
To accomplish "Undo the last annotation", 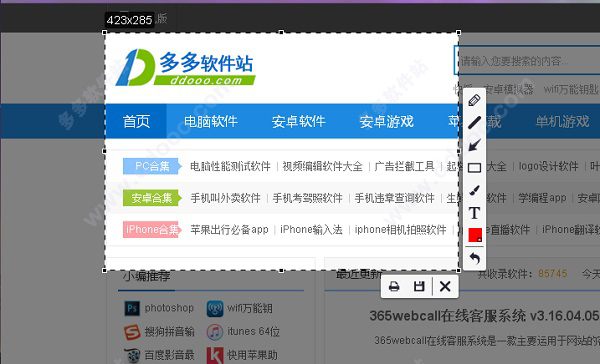I will click(474, 258).
